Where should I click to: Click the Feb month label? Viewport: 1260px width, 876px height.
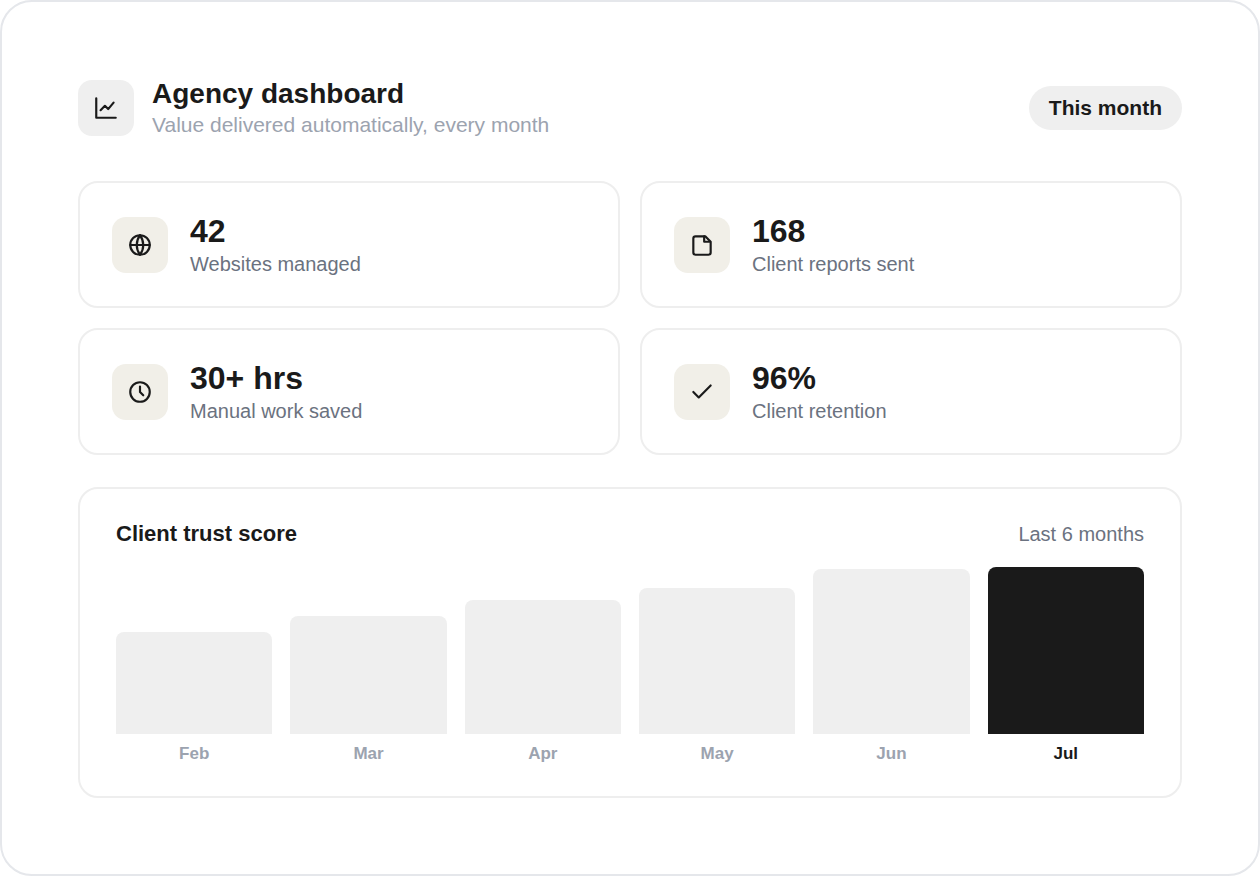click(194, 753)
